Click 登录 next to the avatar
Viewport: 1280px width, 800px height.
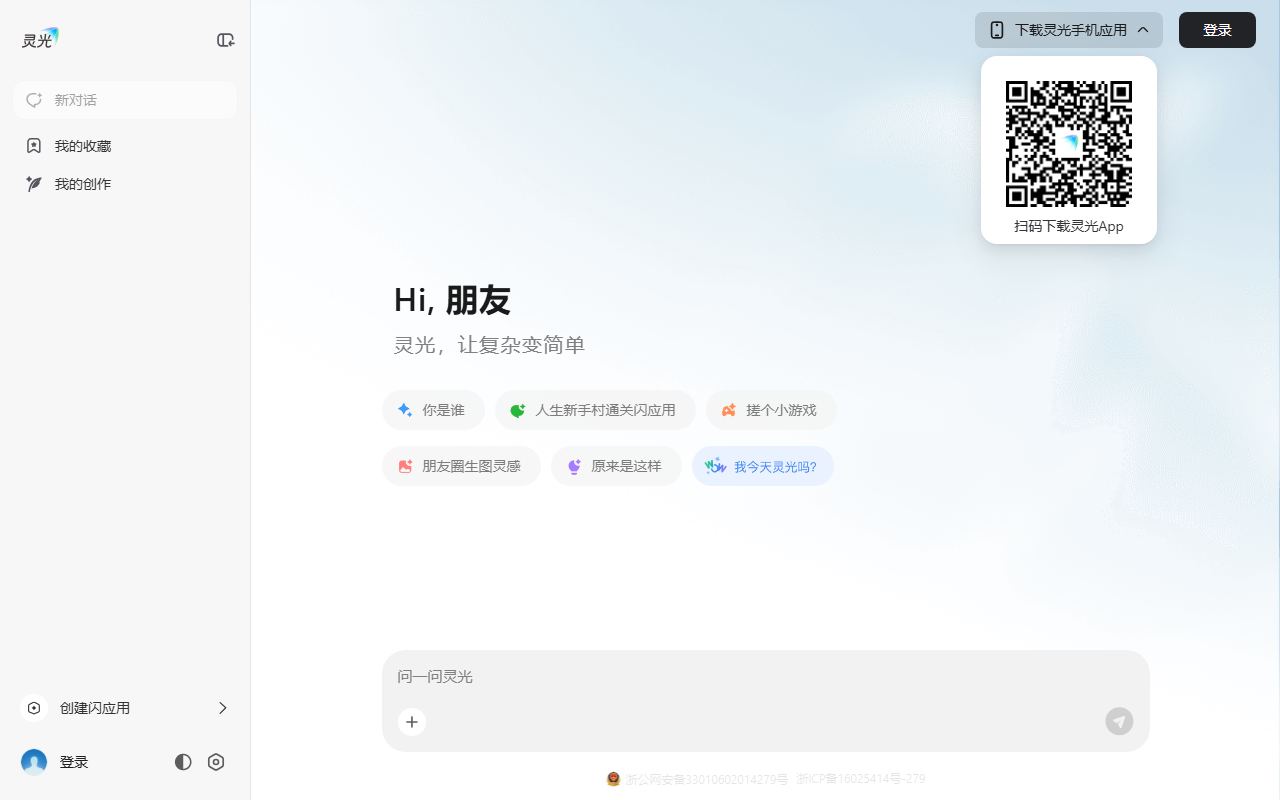[x=74, y=762]
